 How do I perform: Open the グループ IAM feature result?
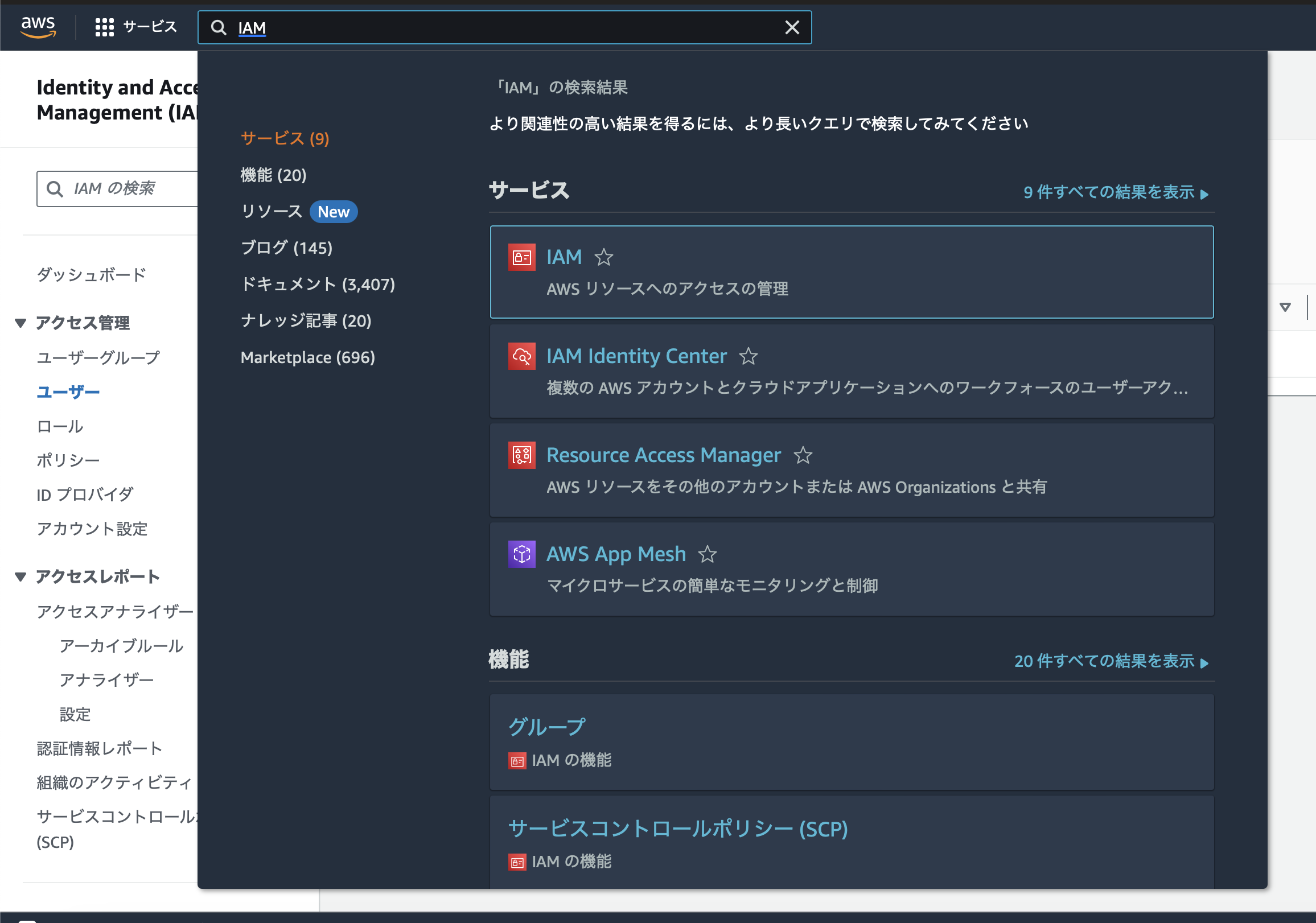[547, 727]
